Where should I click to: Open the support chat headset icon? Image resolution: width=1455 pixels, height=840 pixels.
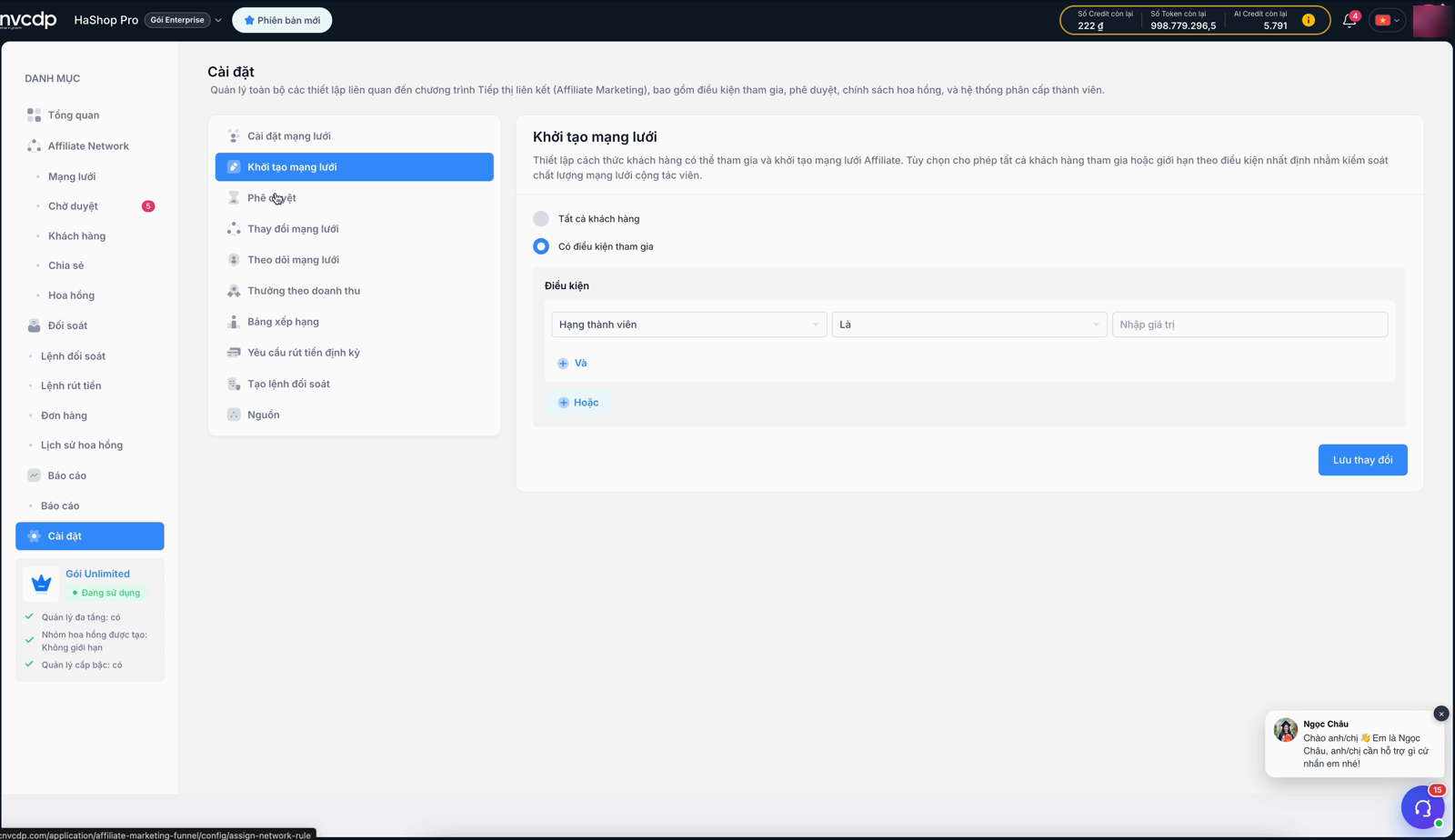point(1423,807)
